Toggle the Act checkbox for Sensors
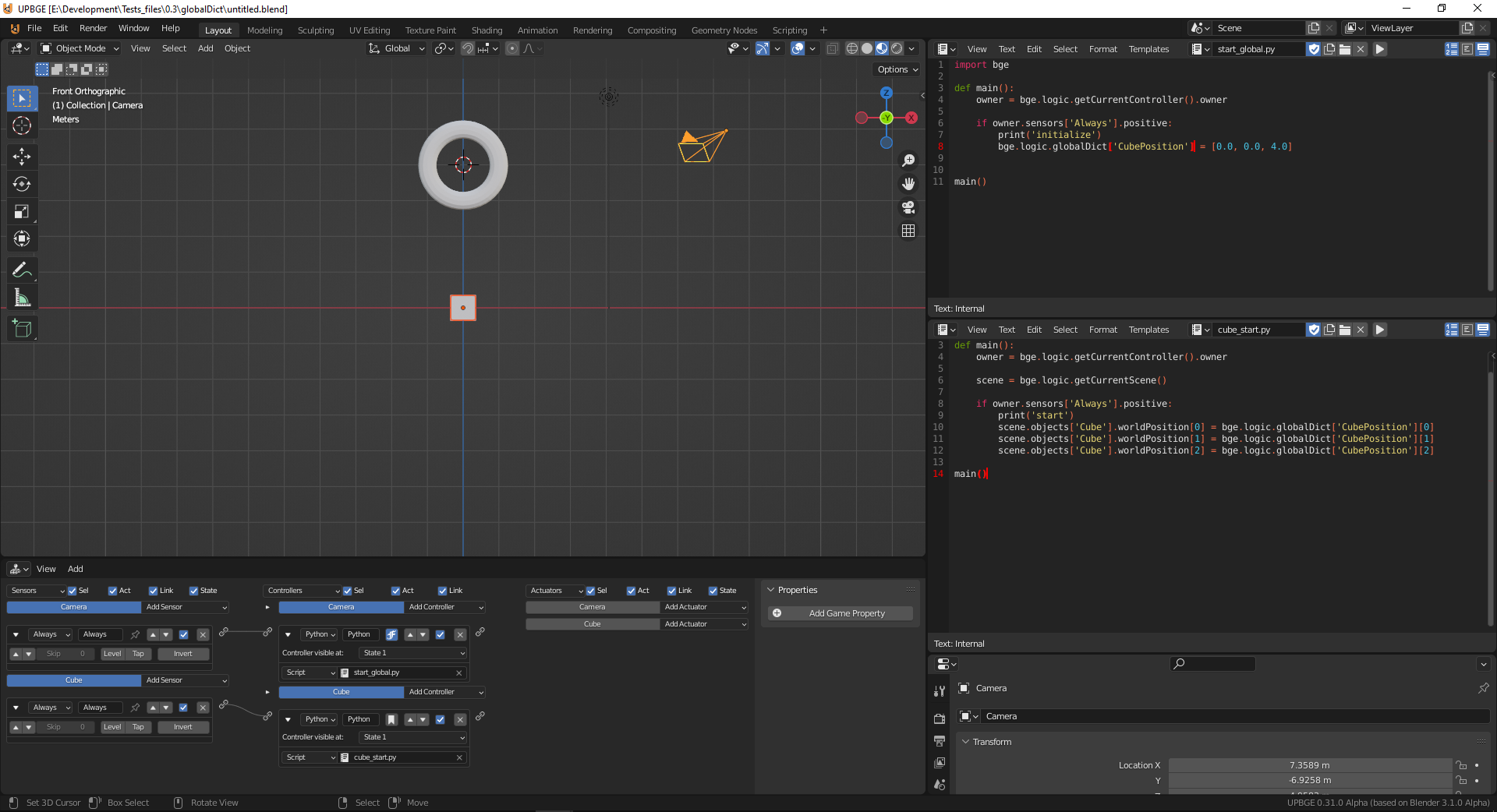Viewport: 1497px width, 812px height. 114,591
